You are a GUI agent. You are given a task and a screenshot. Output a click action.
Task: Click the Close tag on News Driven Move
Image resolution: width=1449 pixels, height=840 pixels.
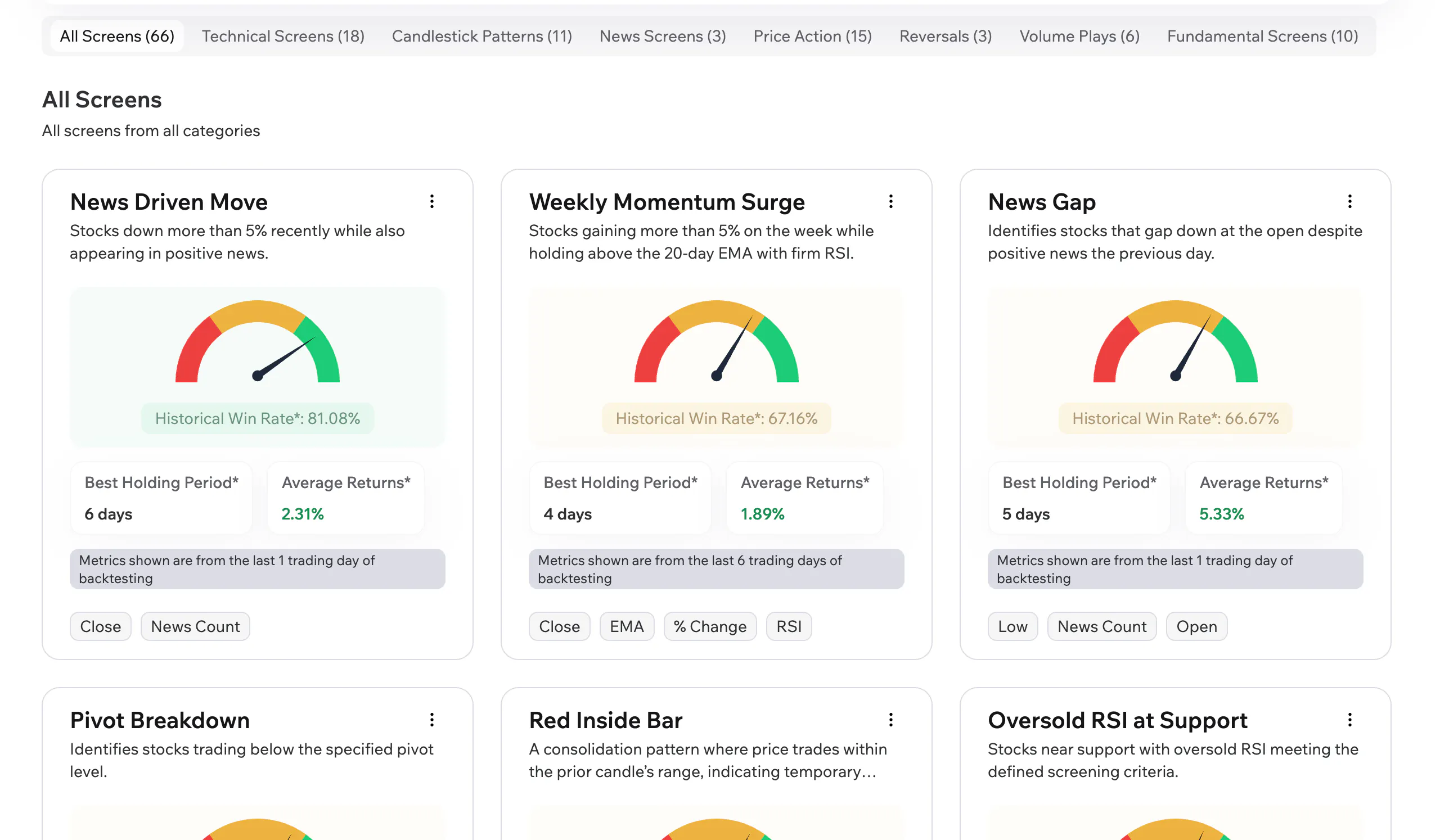point(101,626)
